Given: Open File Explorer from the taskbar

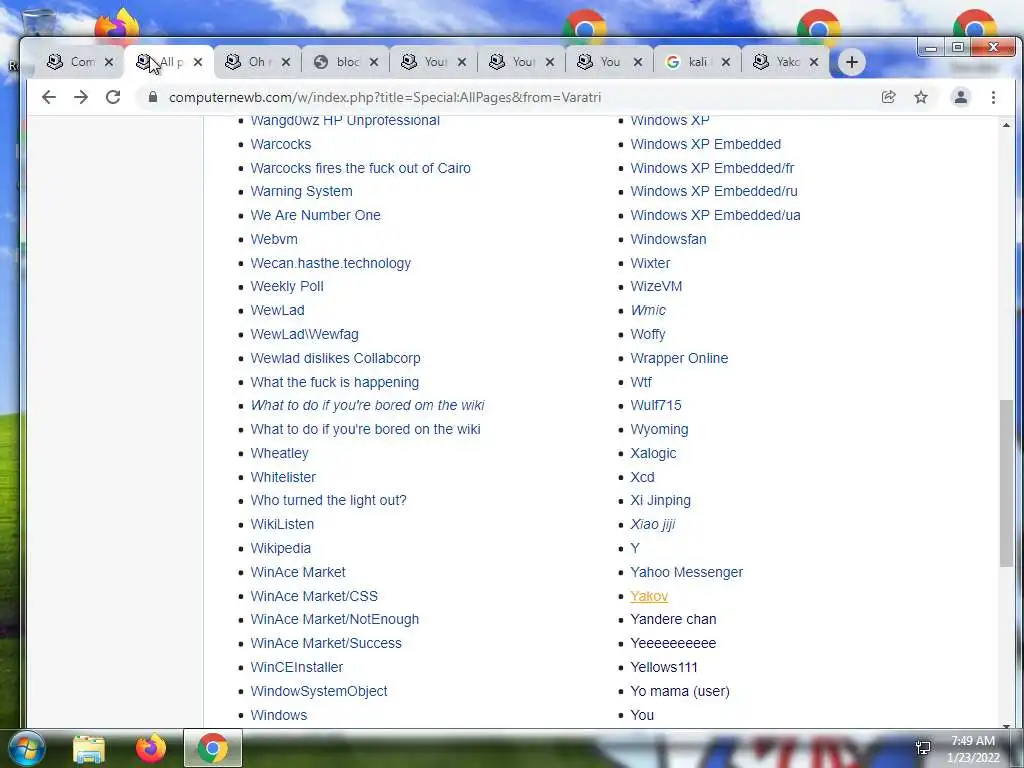Looking at the screenshot, I should pyautogui.click(x=89, y=748).
